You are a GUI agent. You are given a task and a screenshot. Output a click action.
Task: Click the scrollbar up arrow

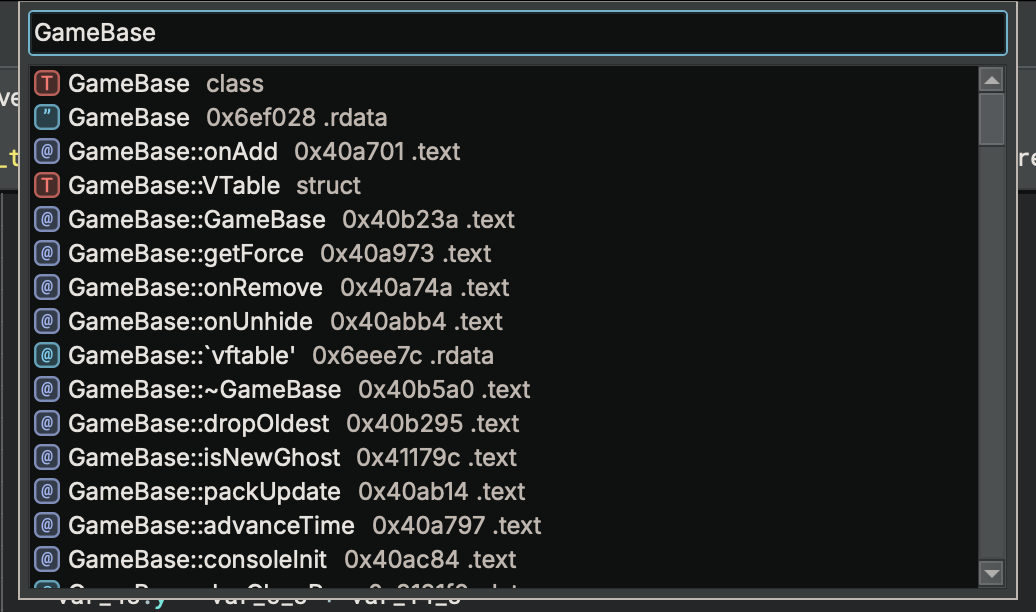992,79
